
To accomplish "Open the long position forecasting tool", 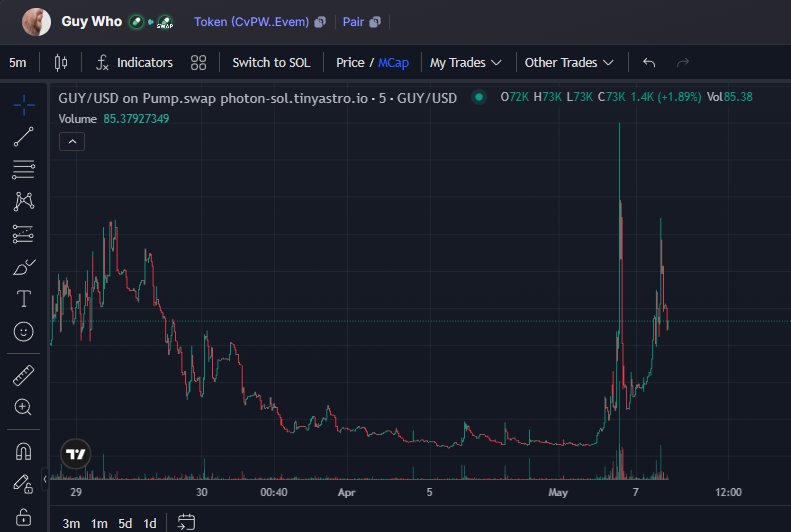I will (24, 234).
